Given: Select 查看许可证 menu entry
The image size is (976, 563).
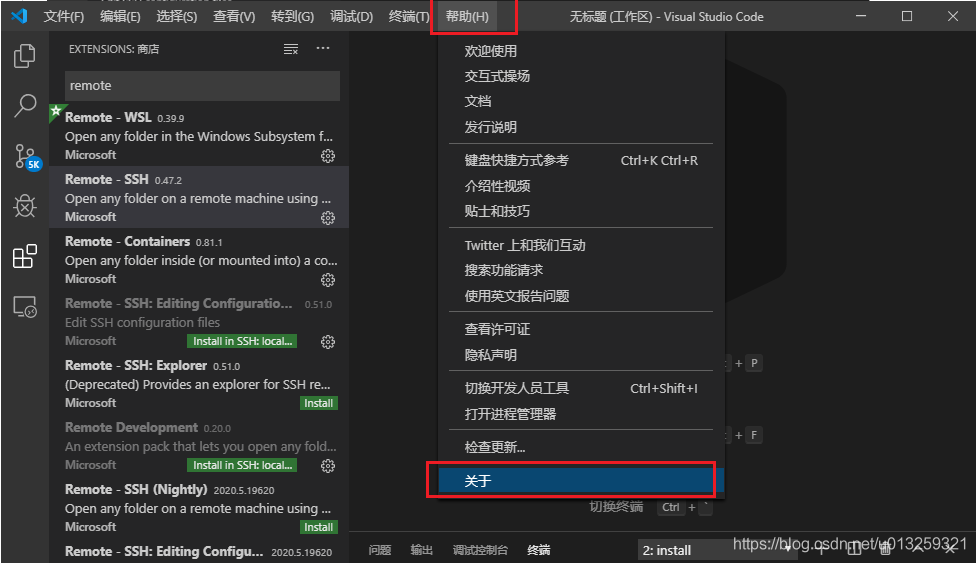Looking at the screenshot, I should point(581,329).
